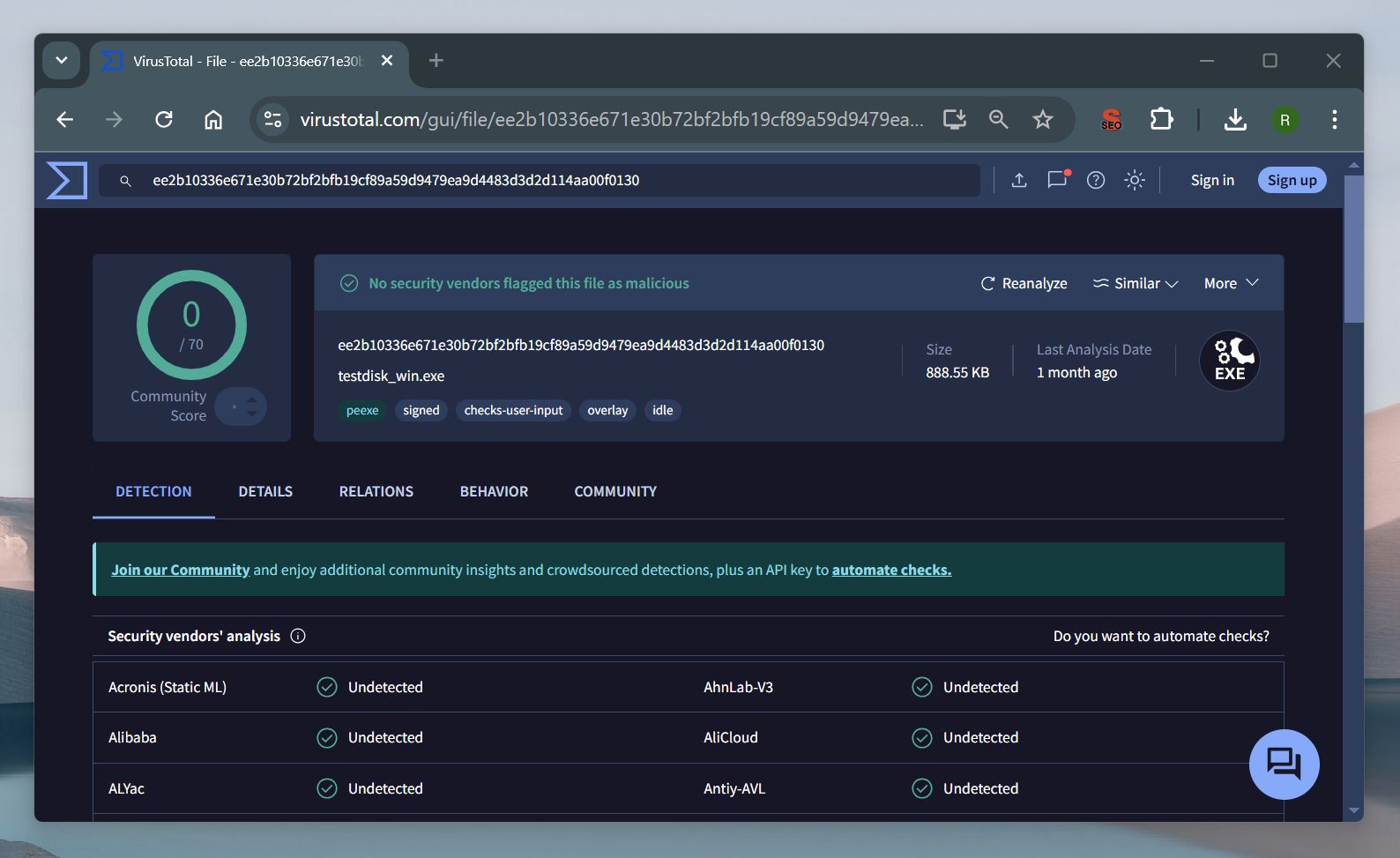Click the EXE file type icon
The image size is (1400, 858).
coord(1230,361)
